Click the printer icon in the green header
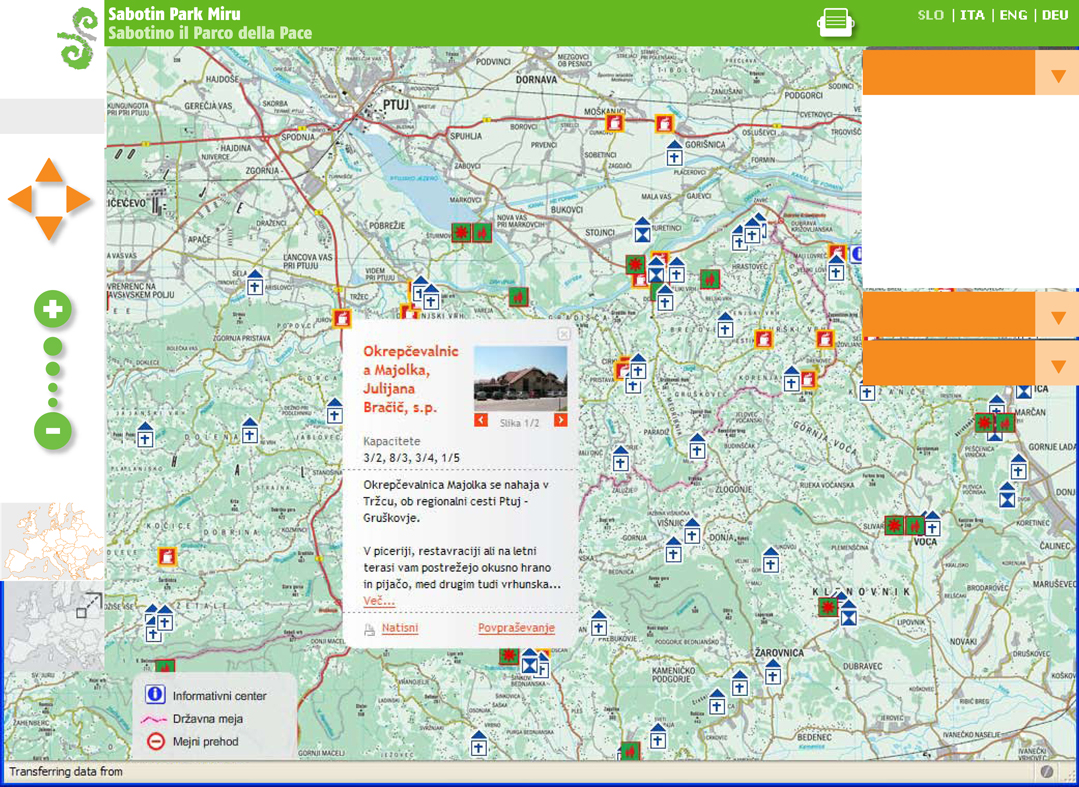Screen dimensions: 1079x787 [835, 22]
